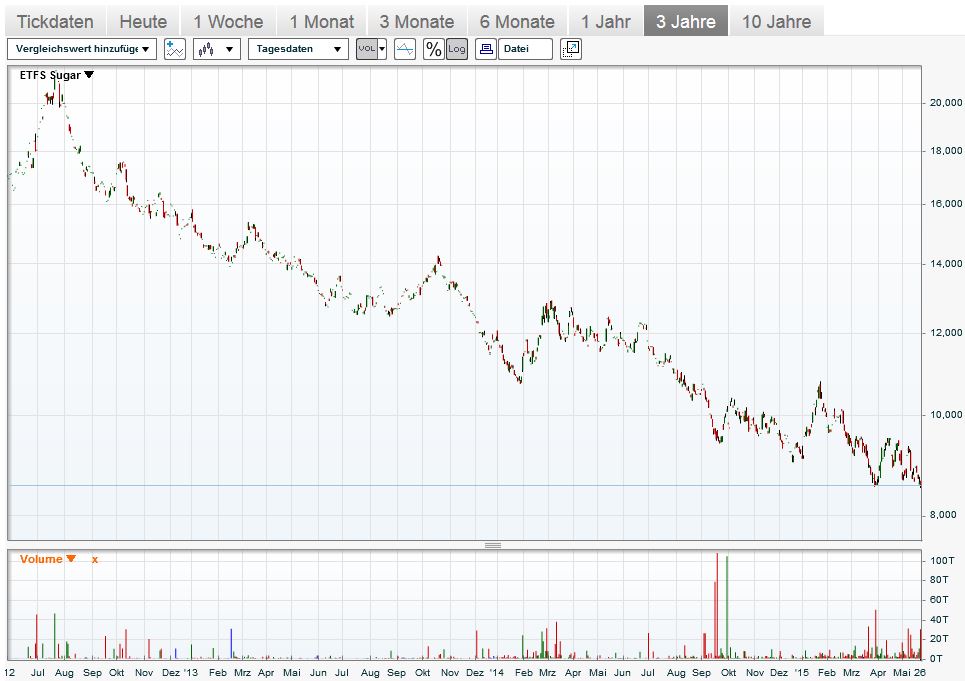Click the 20,000 price axis label

[945, 103]
